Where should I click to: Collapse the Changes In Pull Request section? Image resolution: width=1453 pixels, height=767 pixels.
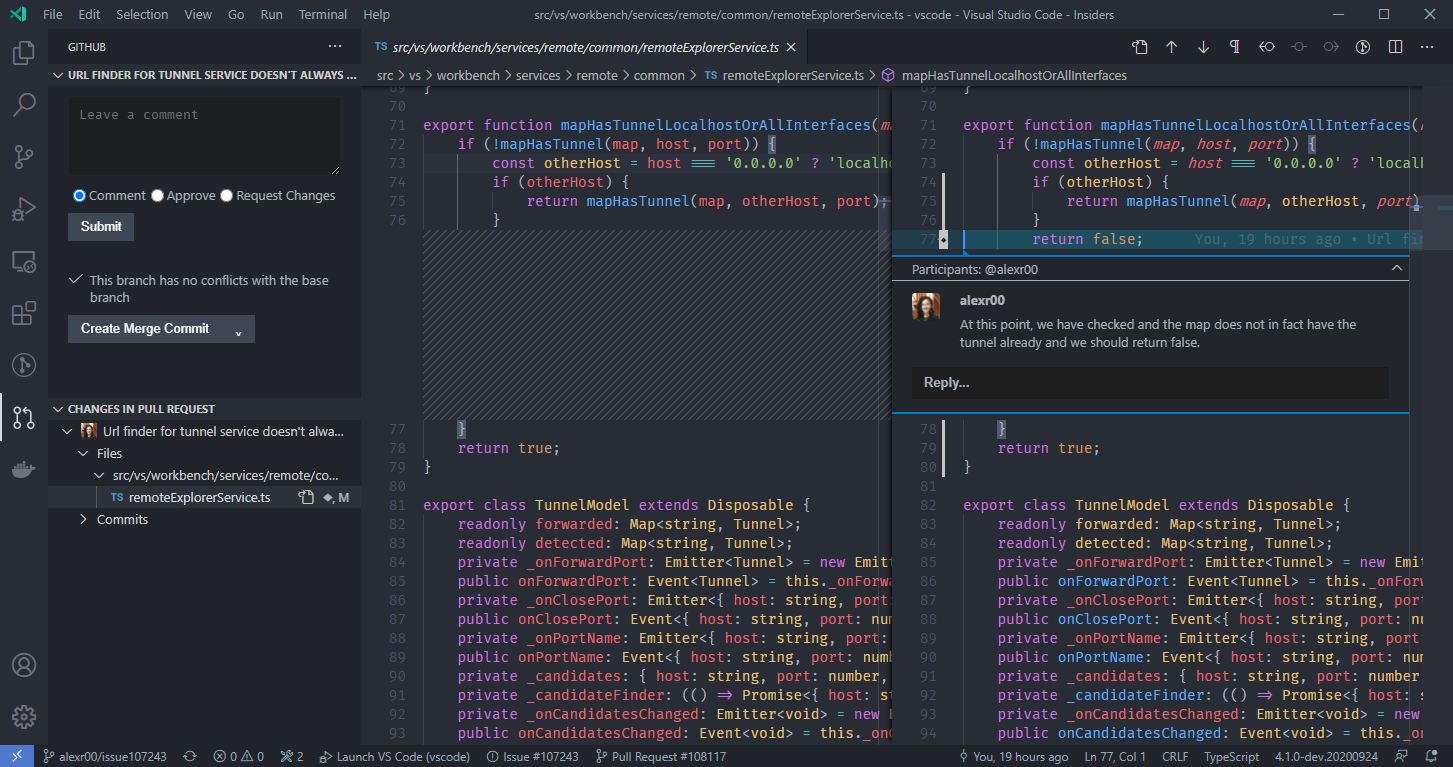click(x=204, y=409)
